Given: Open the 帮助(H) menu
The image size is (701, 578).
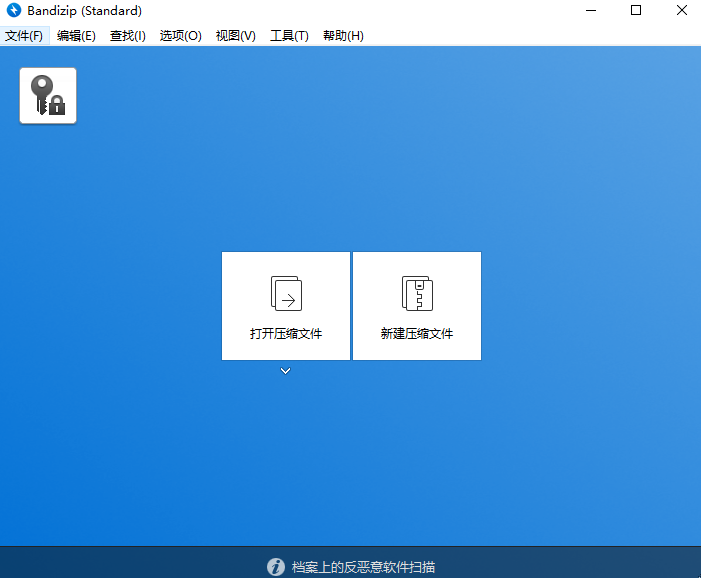Looking at the screenshot, I should pos(343,36).
